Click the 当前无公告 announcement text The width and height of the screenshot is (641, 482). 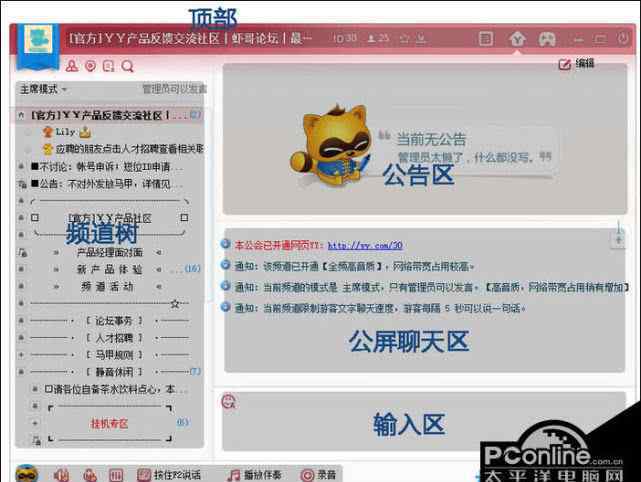(431, 139)
